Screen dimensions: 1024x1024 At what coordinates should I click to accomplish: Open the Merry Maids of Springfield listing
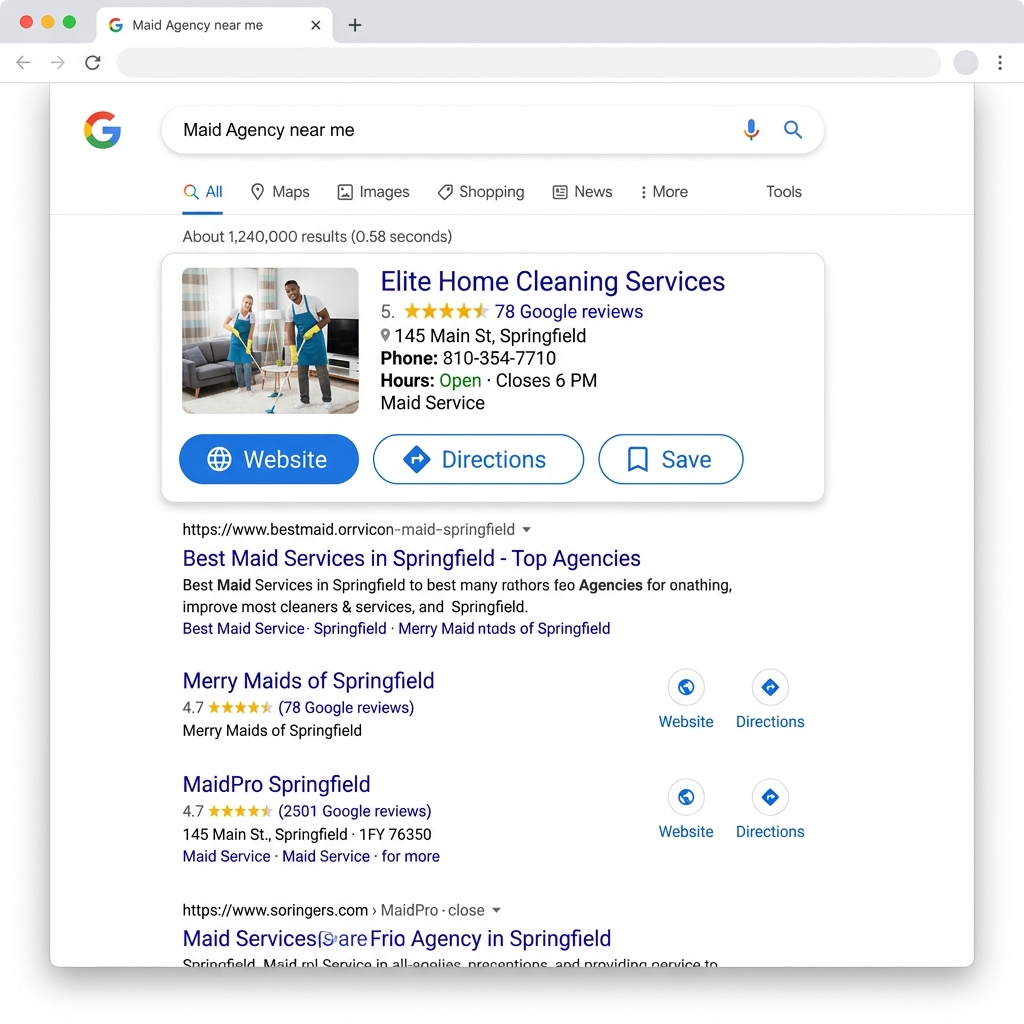(x=308, y=680)
